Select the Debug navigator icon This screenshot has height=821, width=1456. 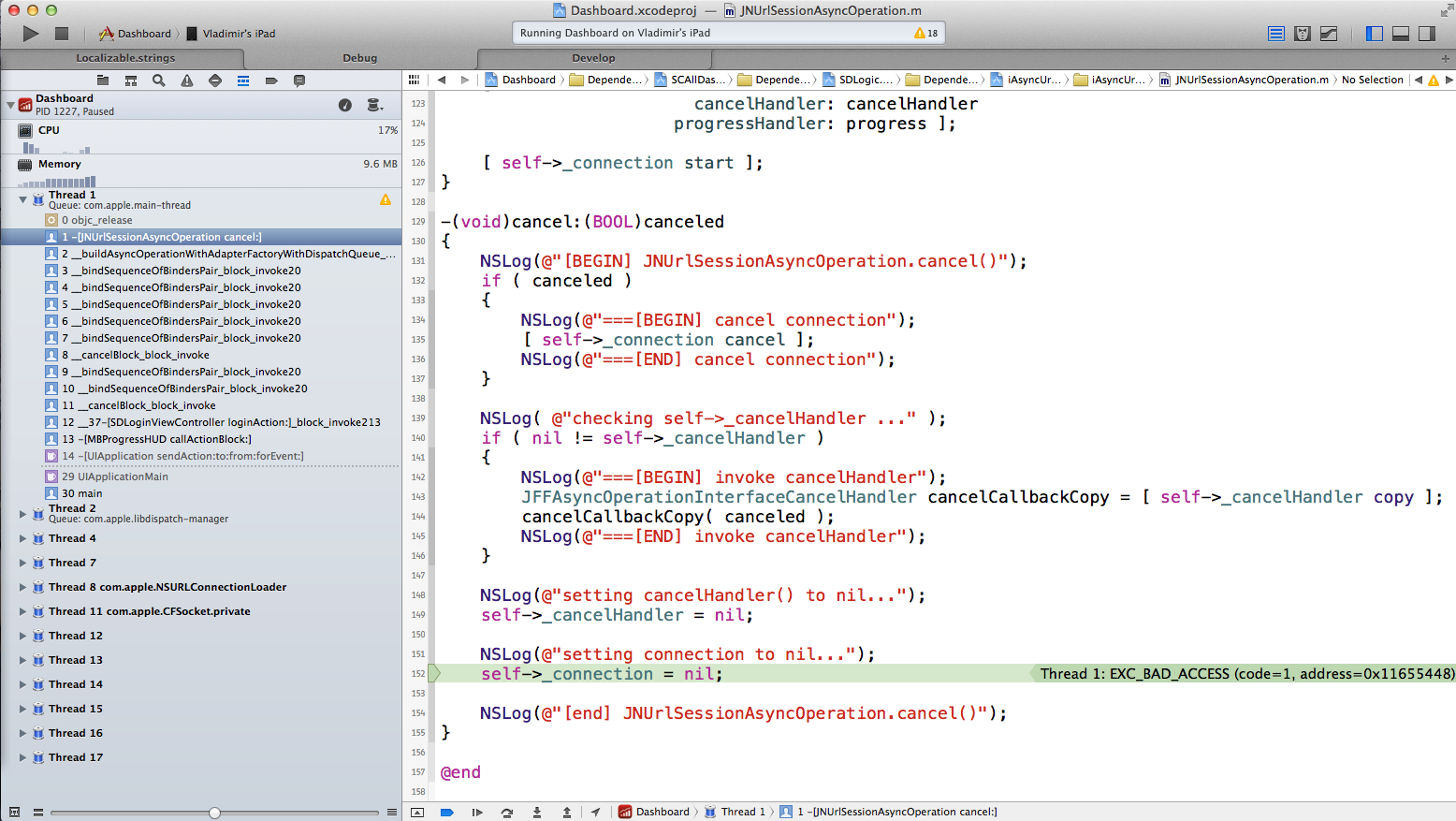point(243,81)
